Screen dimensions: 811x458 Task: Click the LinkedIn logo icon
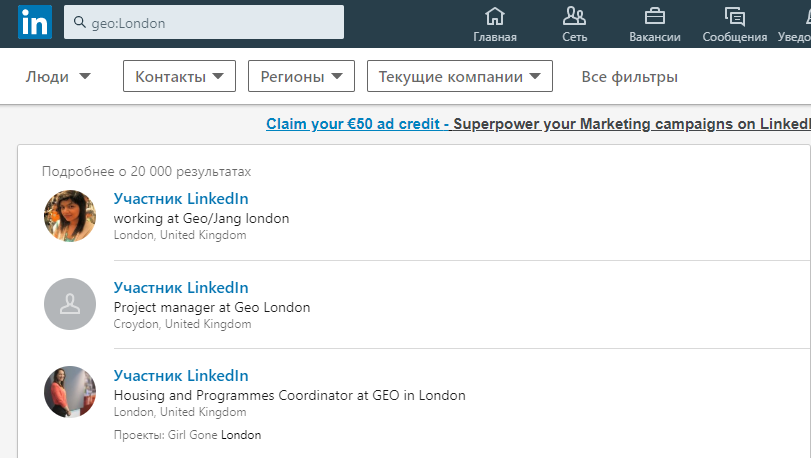click(x=33, y=23)
